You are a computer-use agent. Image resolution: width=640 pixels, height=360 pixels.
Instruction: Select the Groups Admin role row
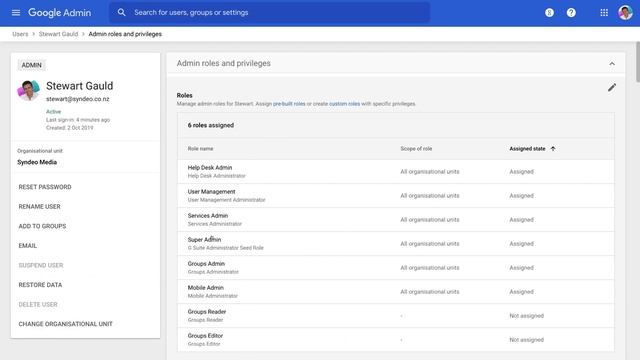coord(396,268)
